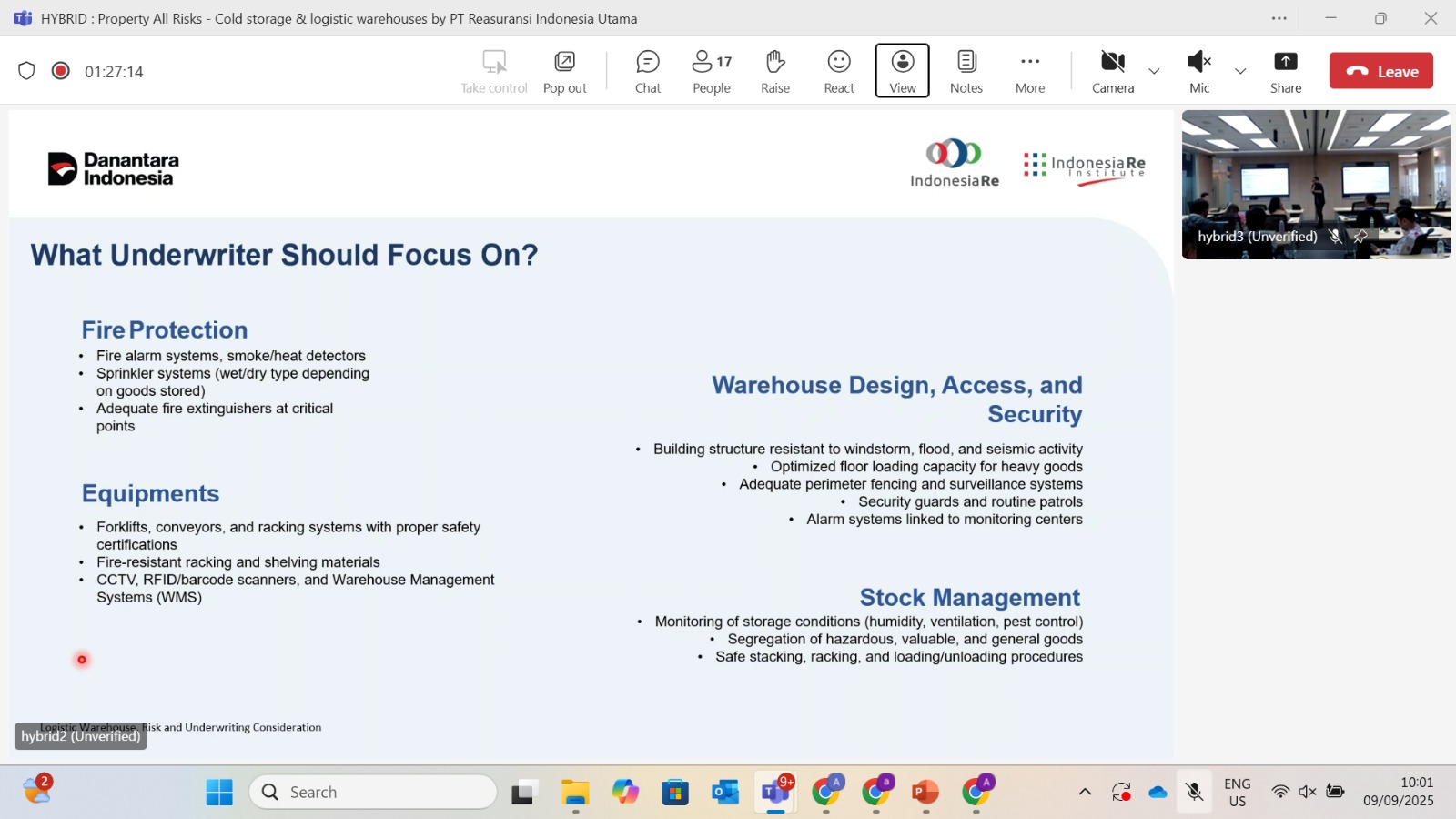Pop out the shared content window
Viewport: 1456px width, 819px height.
pos(565,71)
